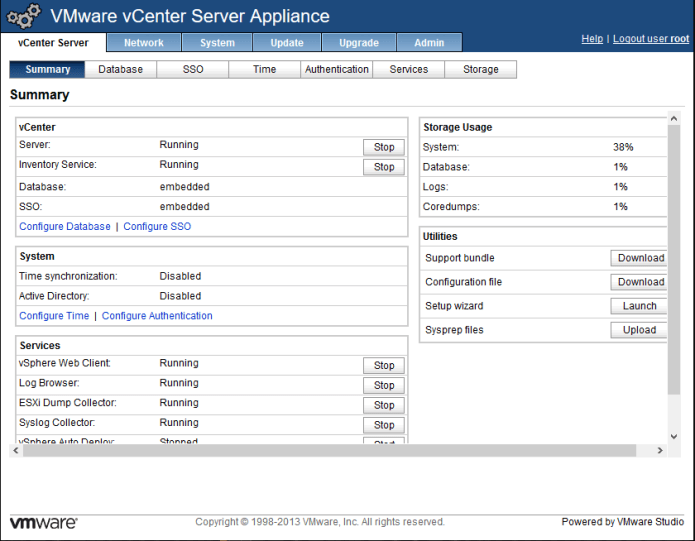
Task: Open the Admin tab
Action: [429, 43]
